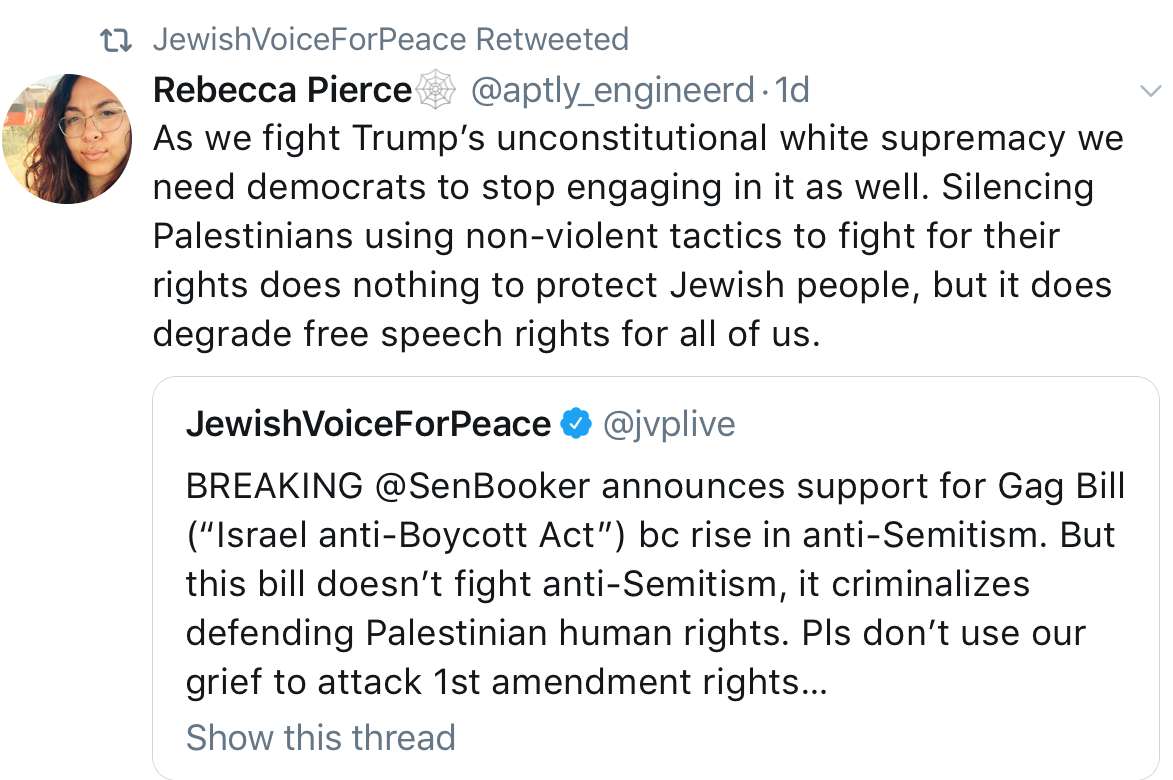Click the spider web emoji beside Rebecca Pierce
The width and height of the screenshot is (1173, 780).
435,90
